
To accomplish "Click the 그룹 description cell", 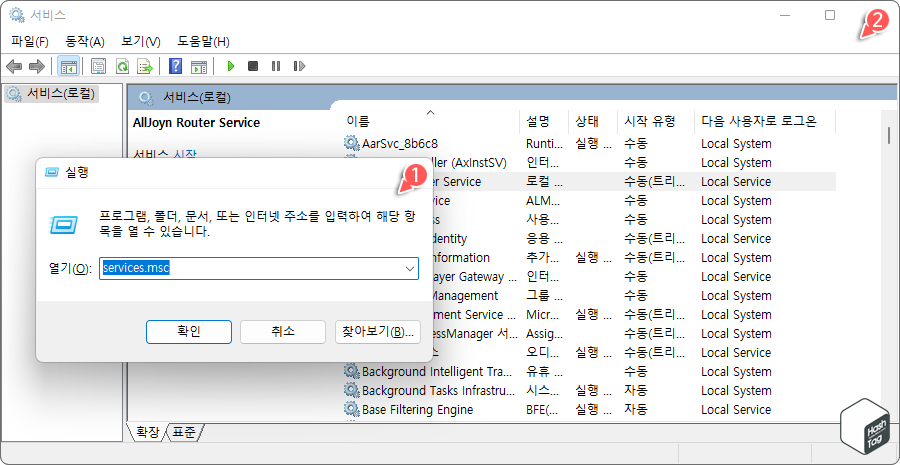I will (542, 296).
